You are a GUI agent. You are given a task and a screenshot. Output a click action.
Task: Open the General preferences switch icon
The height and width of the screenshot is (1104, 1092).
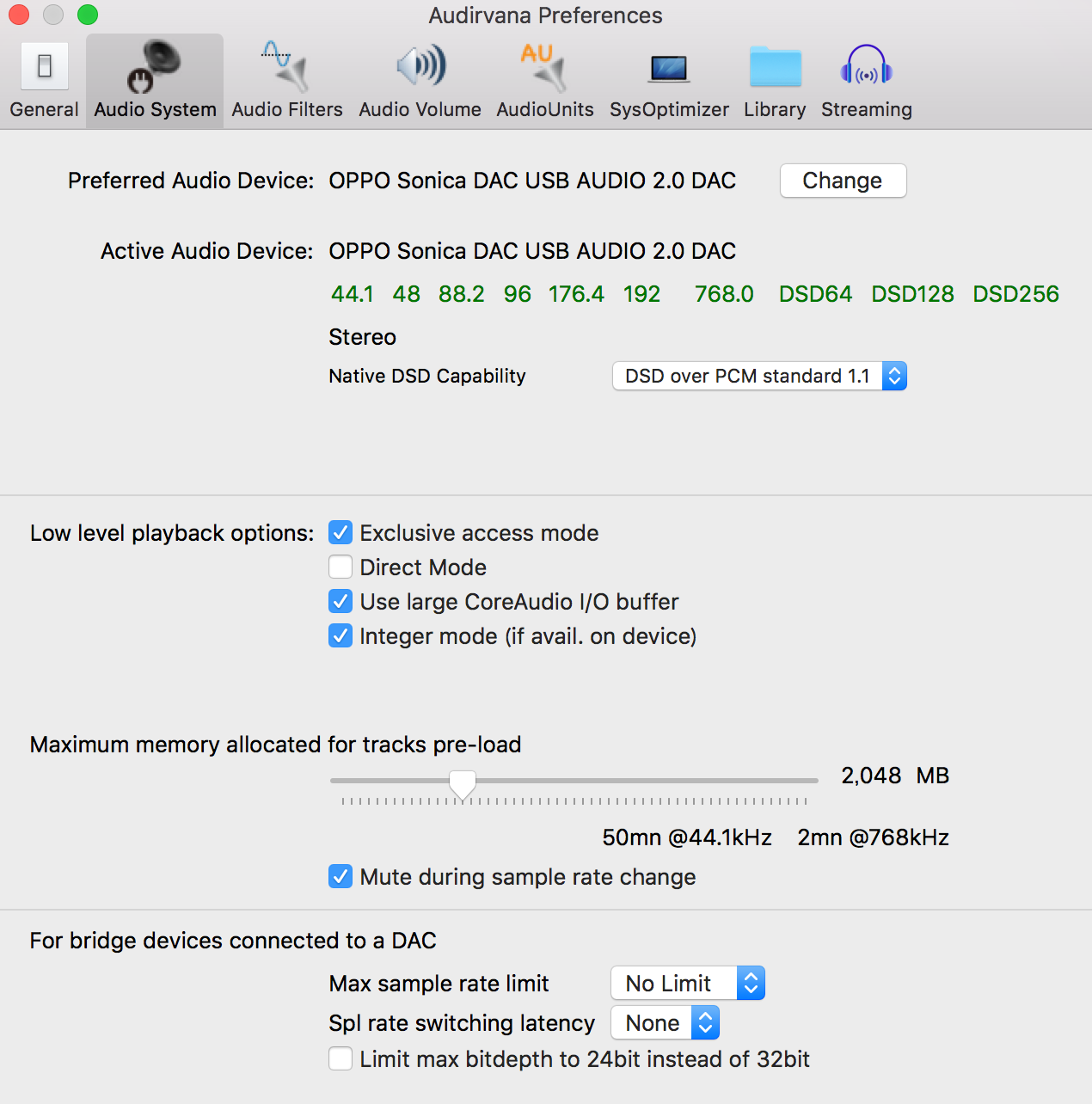[x=45, y=66]
